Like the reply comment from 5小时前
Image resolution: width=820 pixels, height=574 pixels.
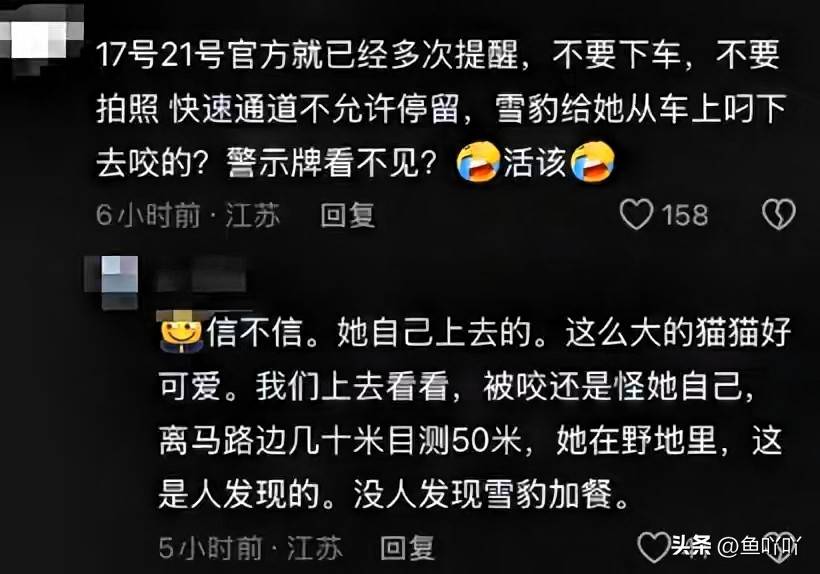point(654,547)
